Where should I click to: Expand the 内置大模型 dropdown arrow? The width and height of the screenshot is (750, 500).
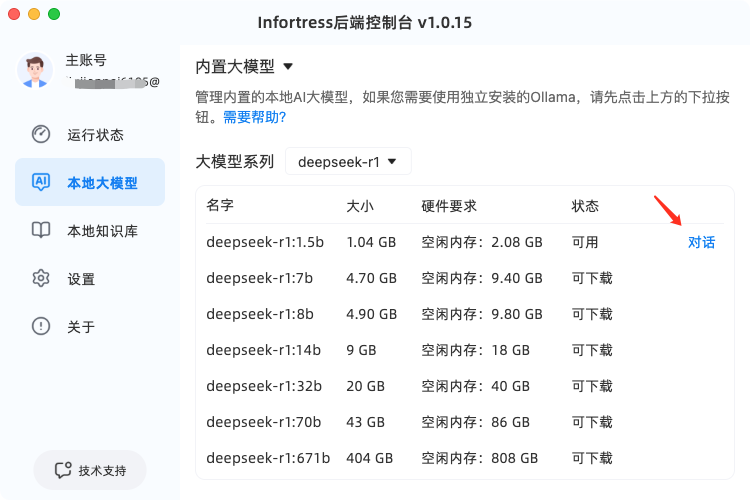(288, 67)
